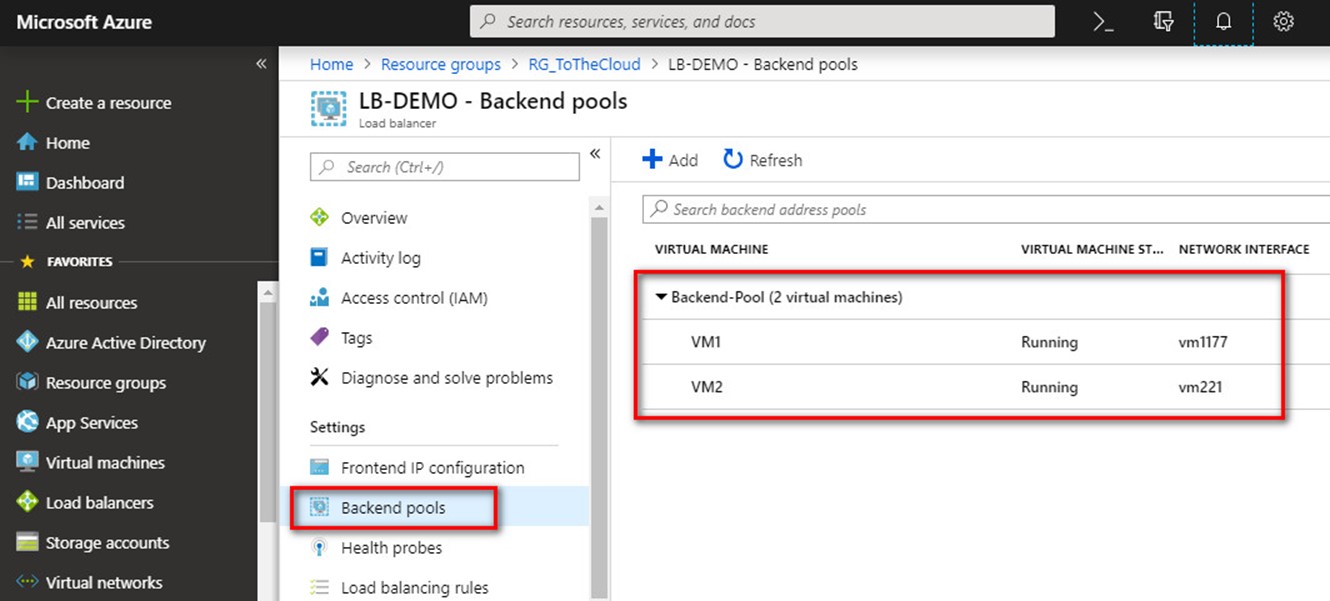Screen dimensions: 1330x601
Task: Click the VIRTUAL MACHINE ST... column header
Action: (x=1092, y=249)
